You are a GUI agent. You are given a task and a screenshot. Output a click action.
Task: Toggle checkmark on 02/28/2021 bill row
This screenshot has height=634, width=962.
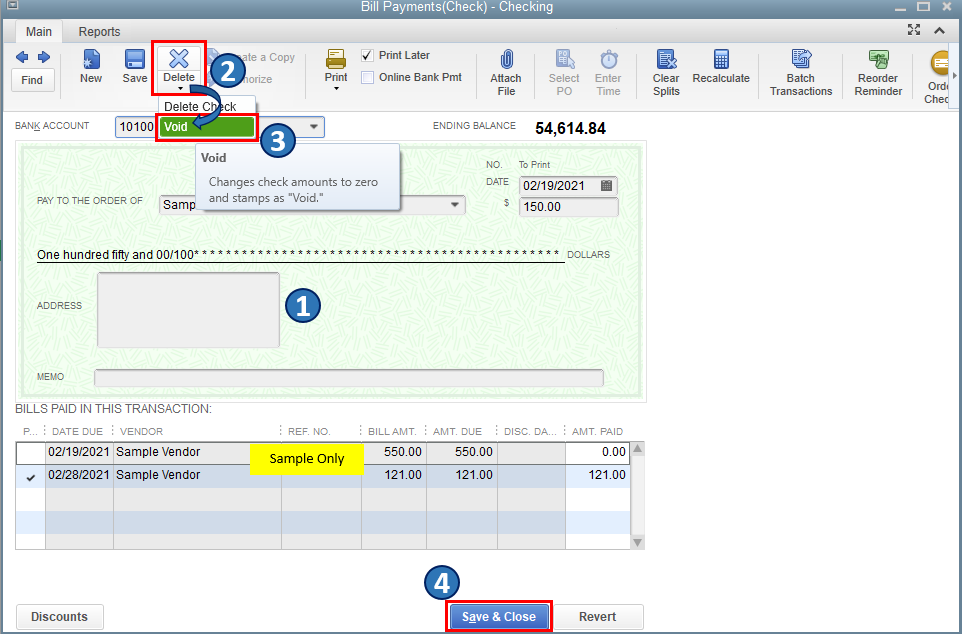[x=31, y=476]
